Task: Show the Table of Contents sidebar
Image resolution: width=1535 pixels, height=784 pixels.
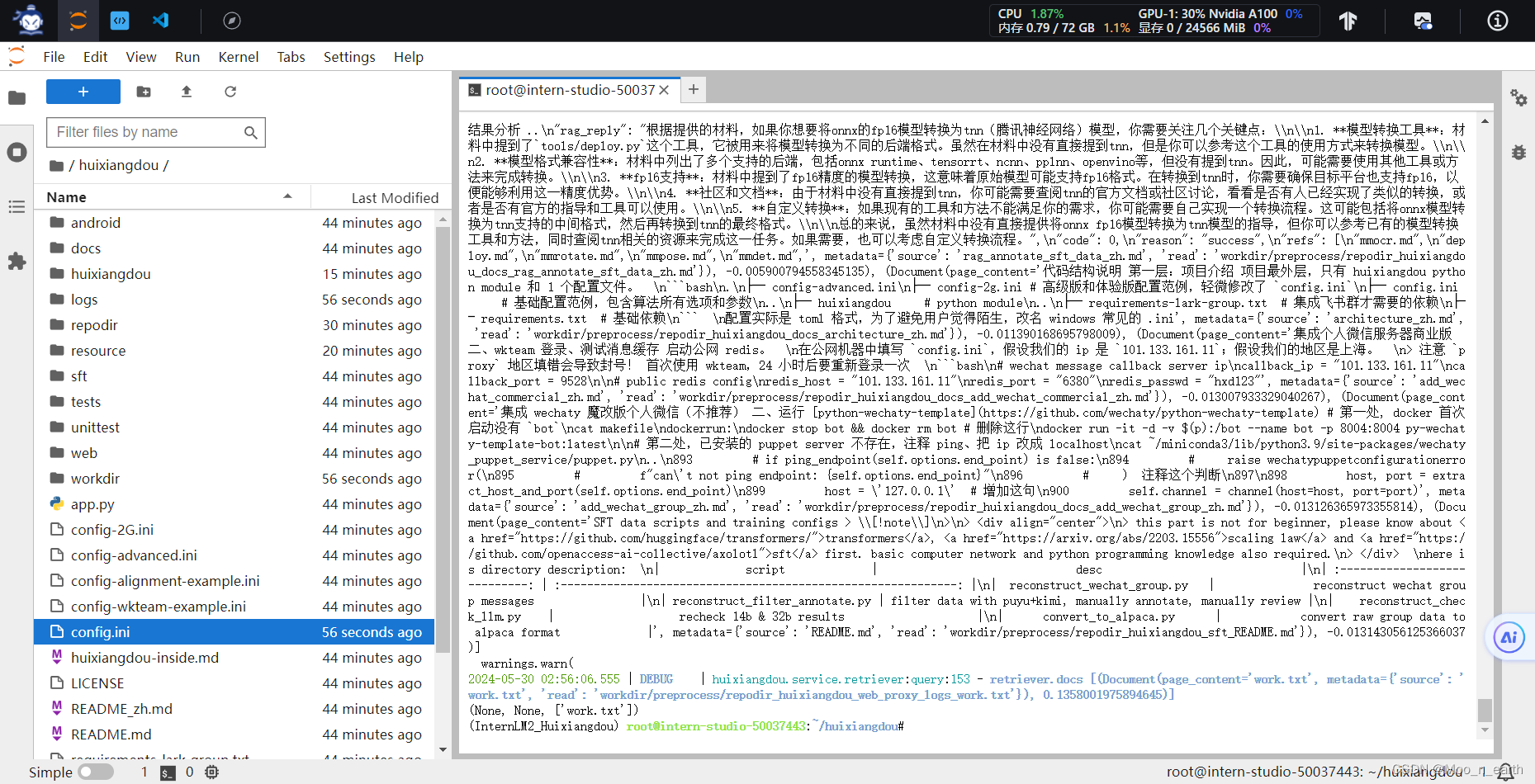Action: pos(17,207)
